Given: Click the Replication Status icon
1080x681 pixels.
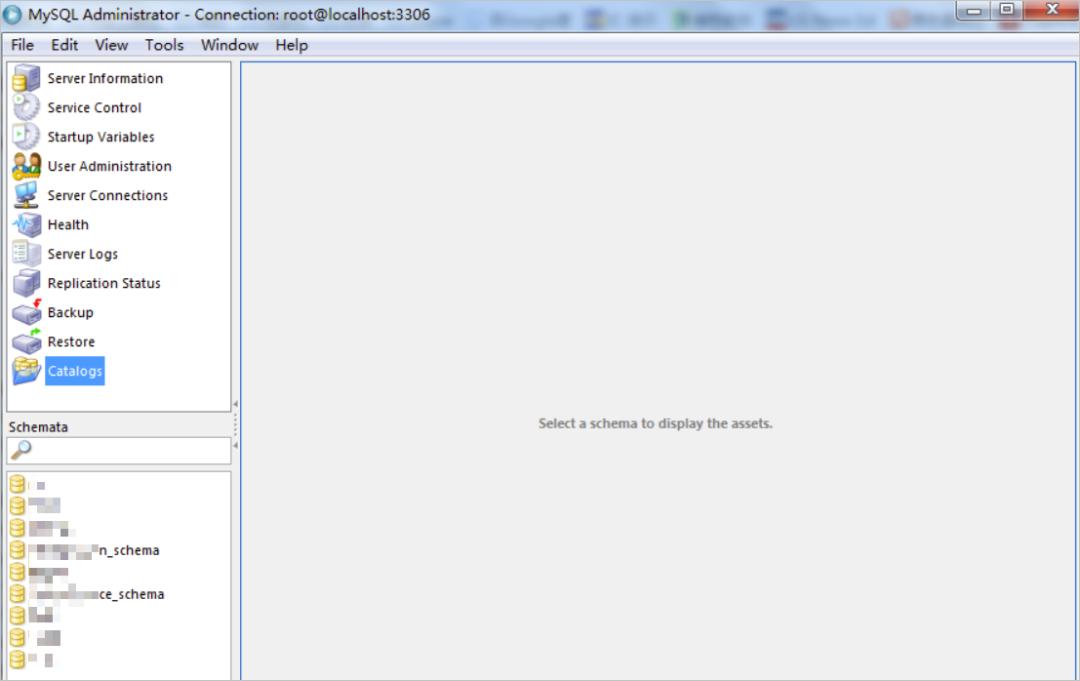Looking at the screenshot, I should point(26,283).
